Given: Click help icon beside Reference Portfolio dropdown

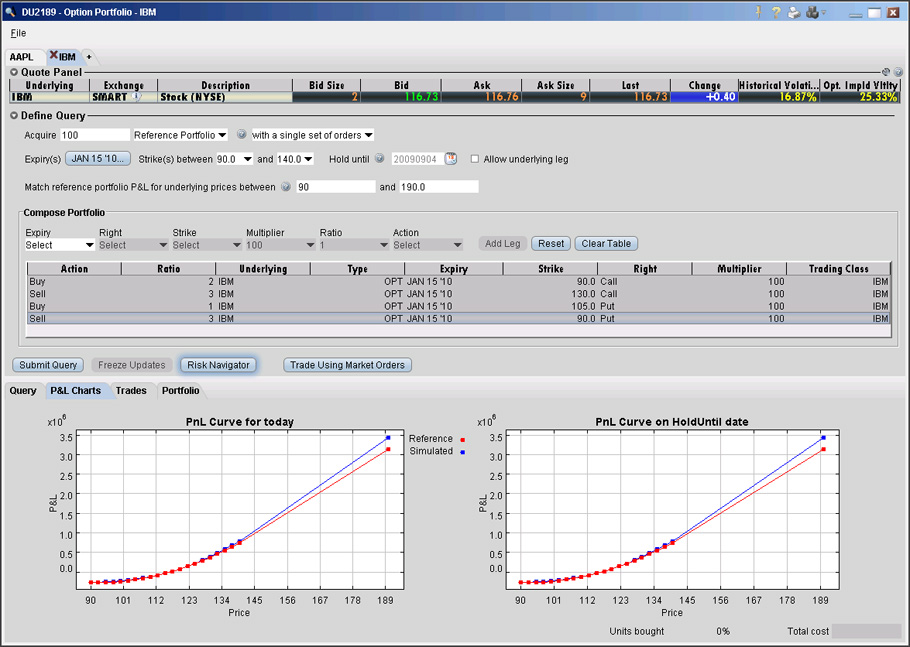Looking at the screenshot, I should coord(241,134).
